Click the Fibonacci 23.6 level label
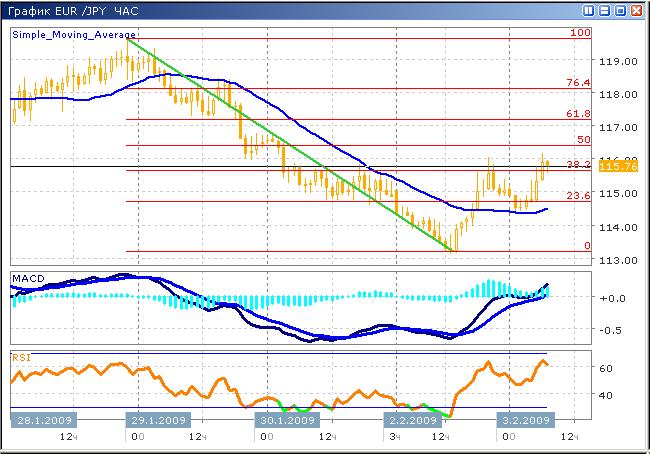 (577, 197)
